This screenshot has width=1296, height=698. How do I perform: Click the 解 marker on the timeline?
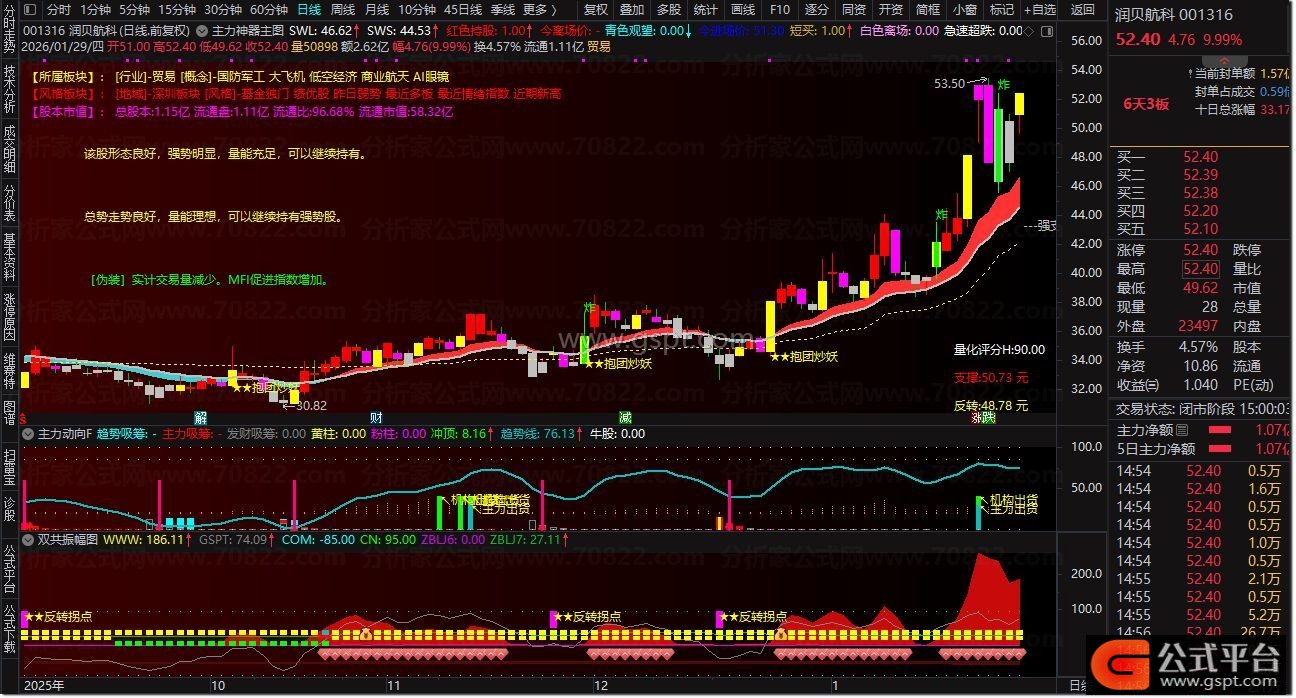click(200, 417)
